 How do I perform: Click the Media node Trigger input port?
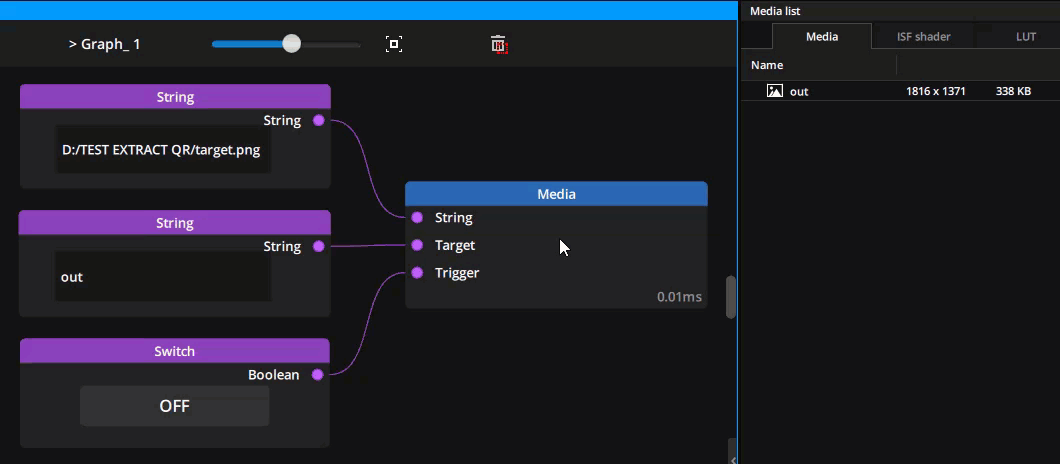coord(417,273)
